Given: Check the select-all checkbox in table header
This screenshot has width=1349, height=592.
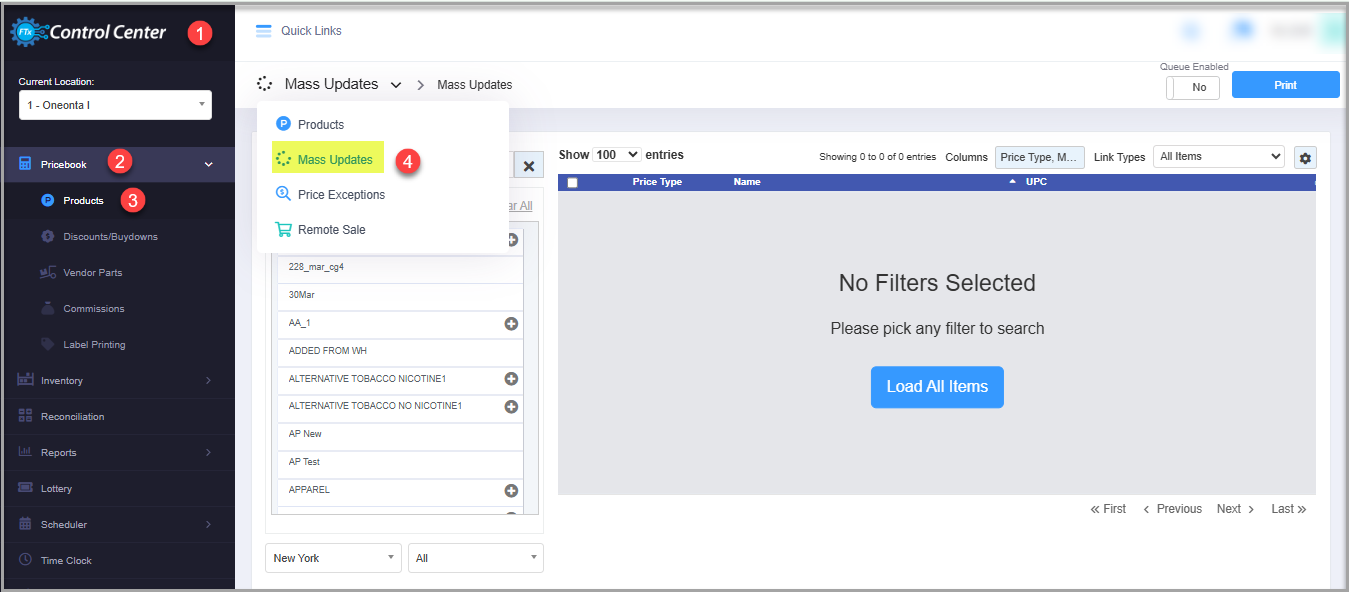Looking at the screenshot, I should (572, 183).
